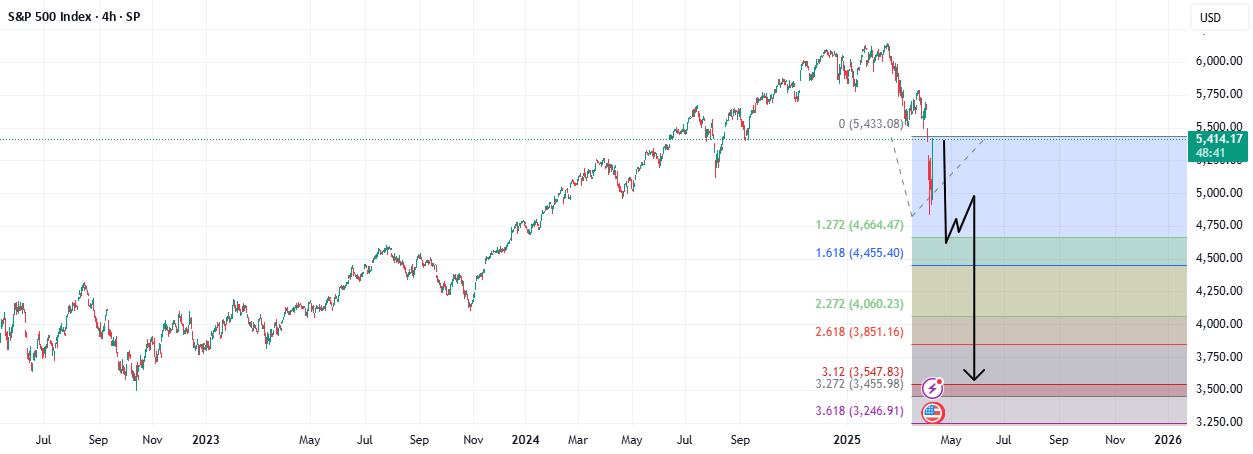Viewport: 1253px width, 454px height.
Task: Select the black downward arrow head drawing
Action: coord(973,374)
